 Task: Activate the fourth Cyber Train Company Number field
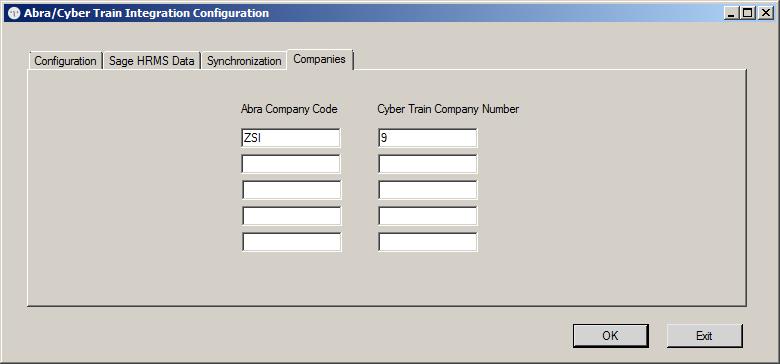click(x=428, y=216)
